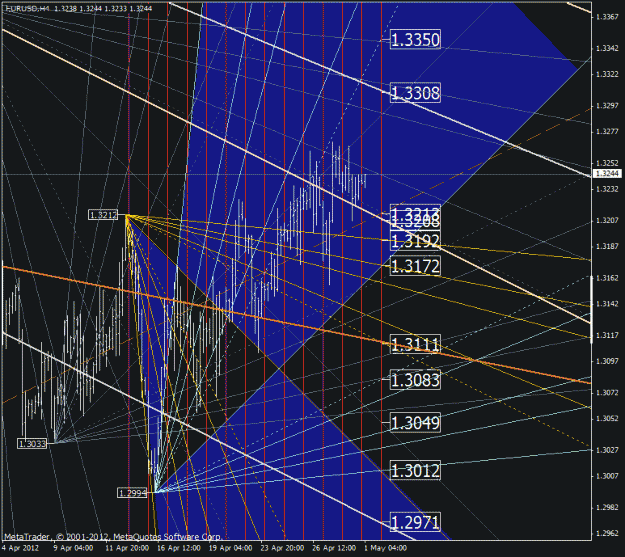Click the 1 May 04:00 time axis label
Screen dimensions: 625x557
385,548
